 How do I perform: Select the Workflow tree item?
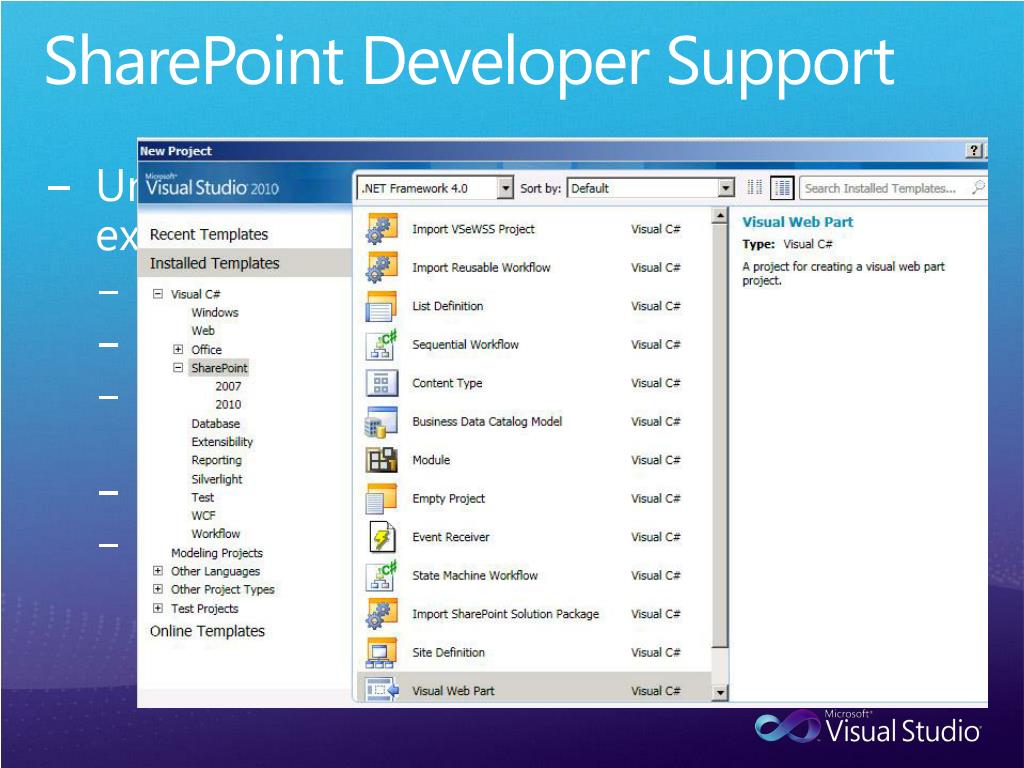pos(216,534)
